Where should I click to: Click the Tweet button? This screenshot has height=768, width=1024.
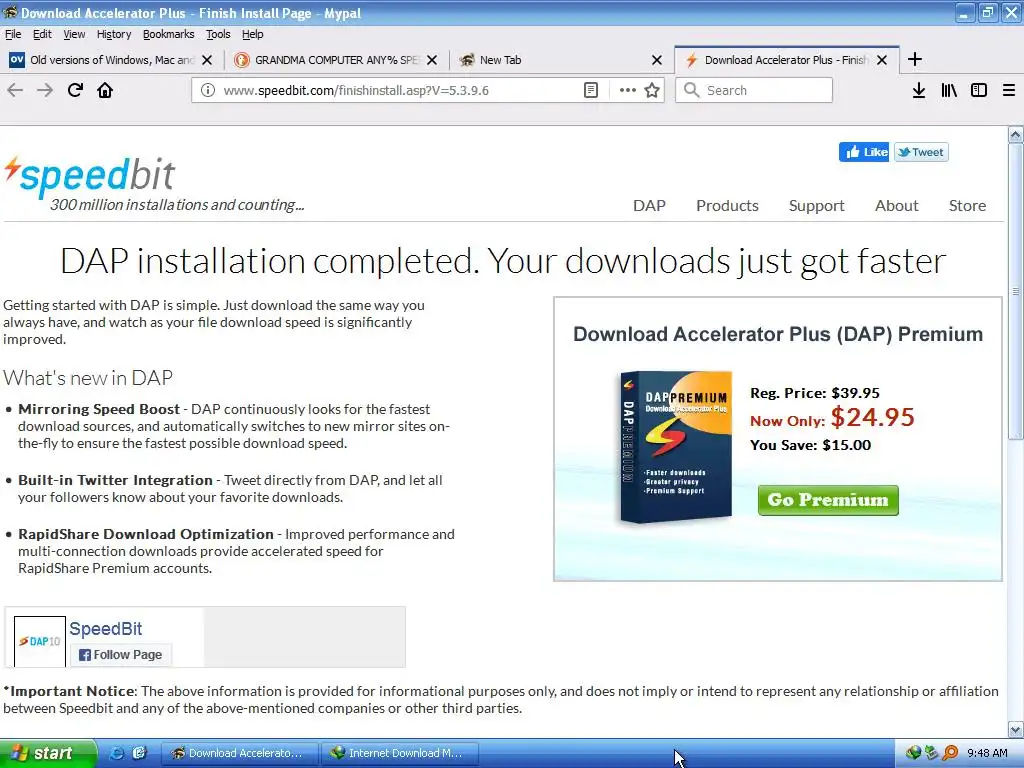point(921,152)
